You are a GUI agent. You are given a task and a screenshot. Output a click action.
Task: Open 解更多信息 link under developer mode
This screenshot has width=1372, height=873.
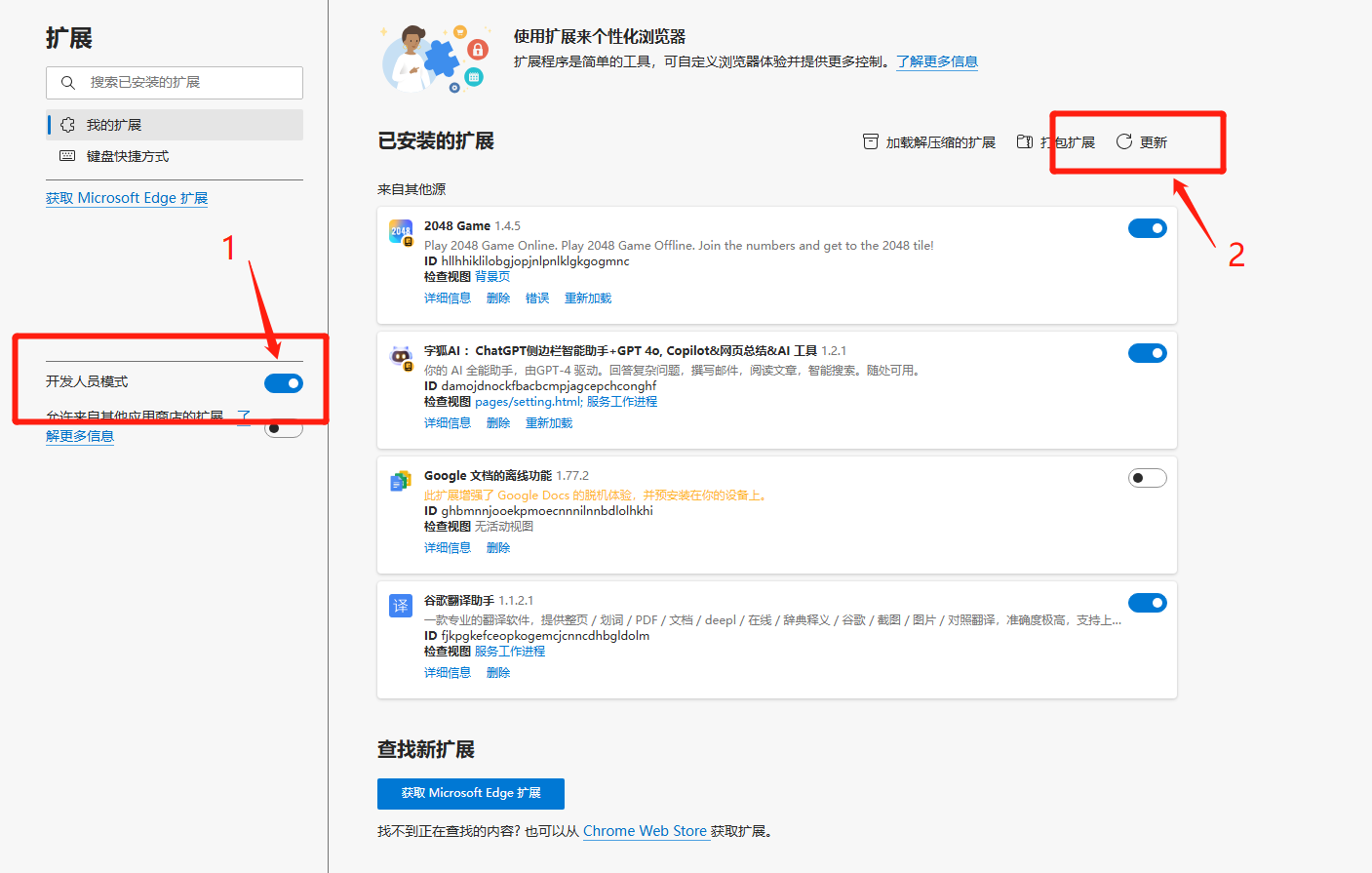click(x=80, y=436)
